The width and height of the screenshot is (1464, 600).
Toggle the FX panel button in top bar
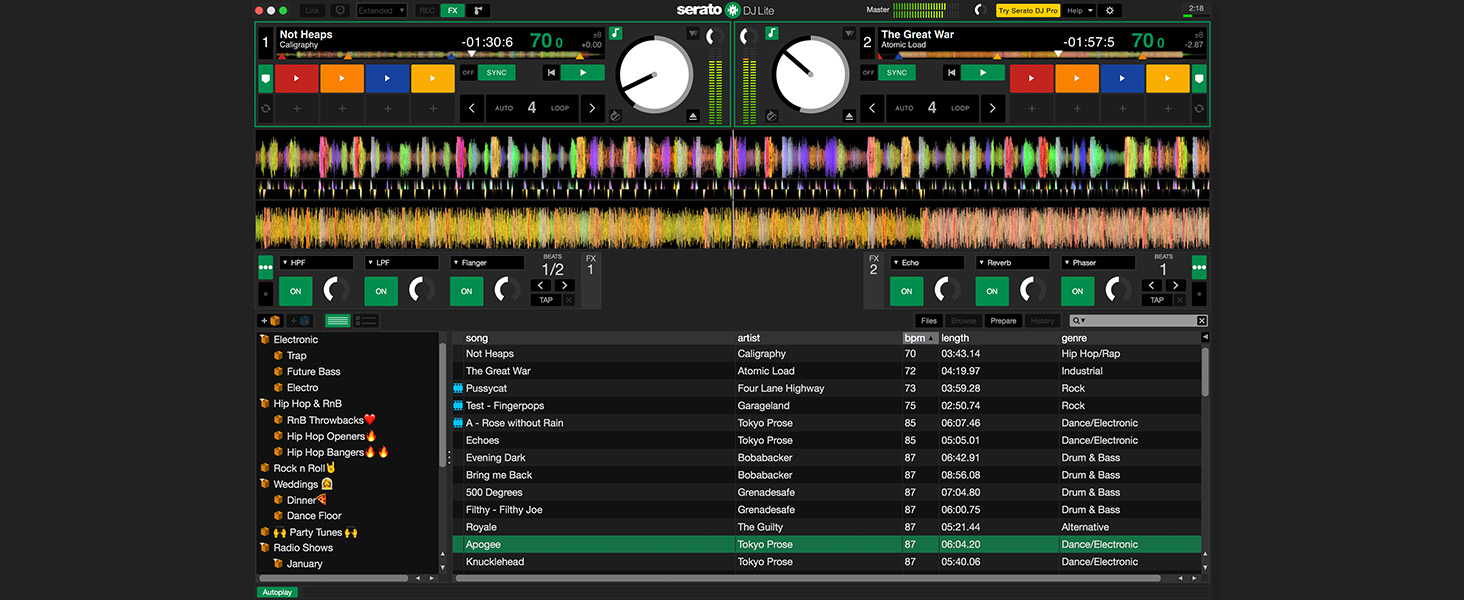click(x=453, y=10)
